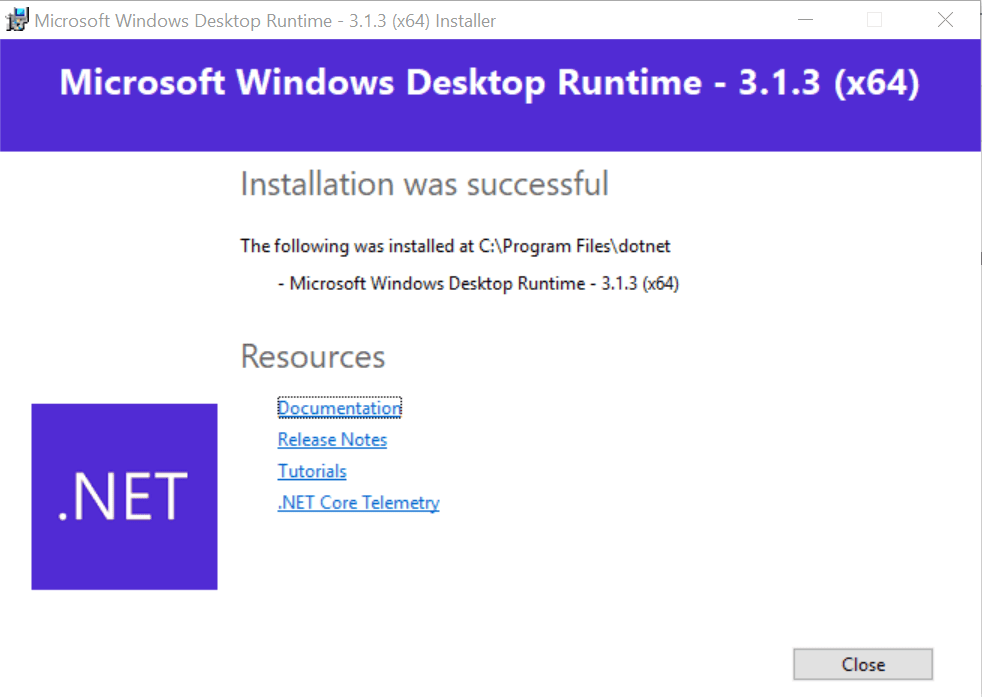Minimize the installer window

pos(805,20)
